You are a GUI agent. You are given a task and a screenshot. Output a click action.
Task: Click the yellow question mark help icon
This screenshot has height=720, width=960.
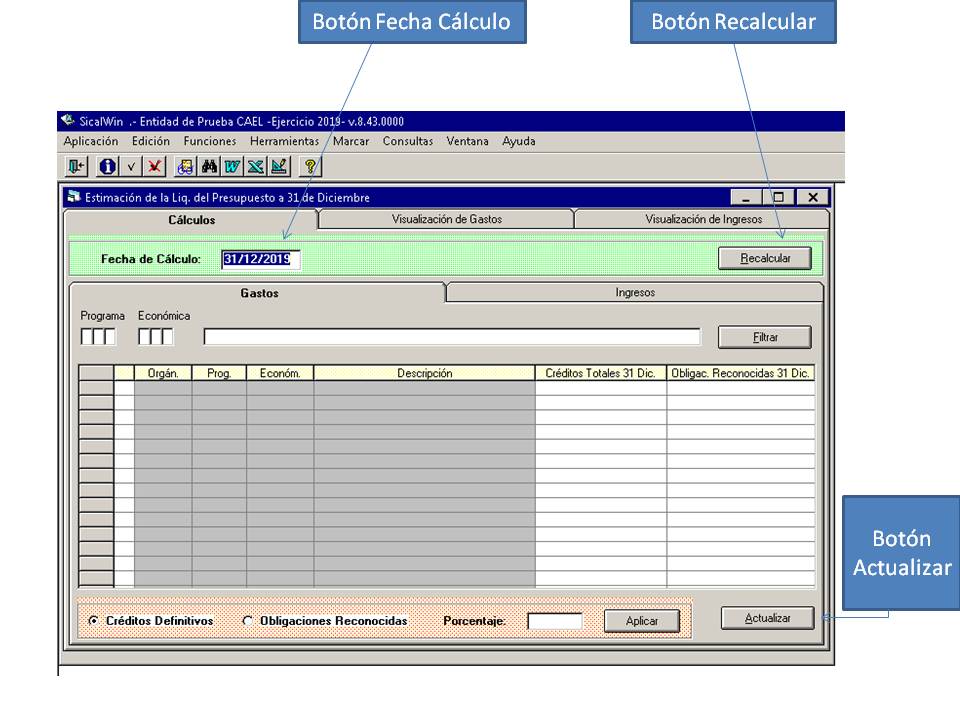point(310,167)
